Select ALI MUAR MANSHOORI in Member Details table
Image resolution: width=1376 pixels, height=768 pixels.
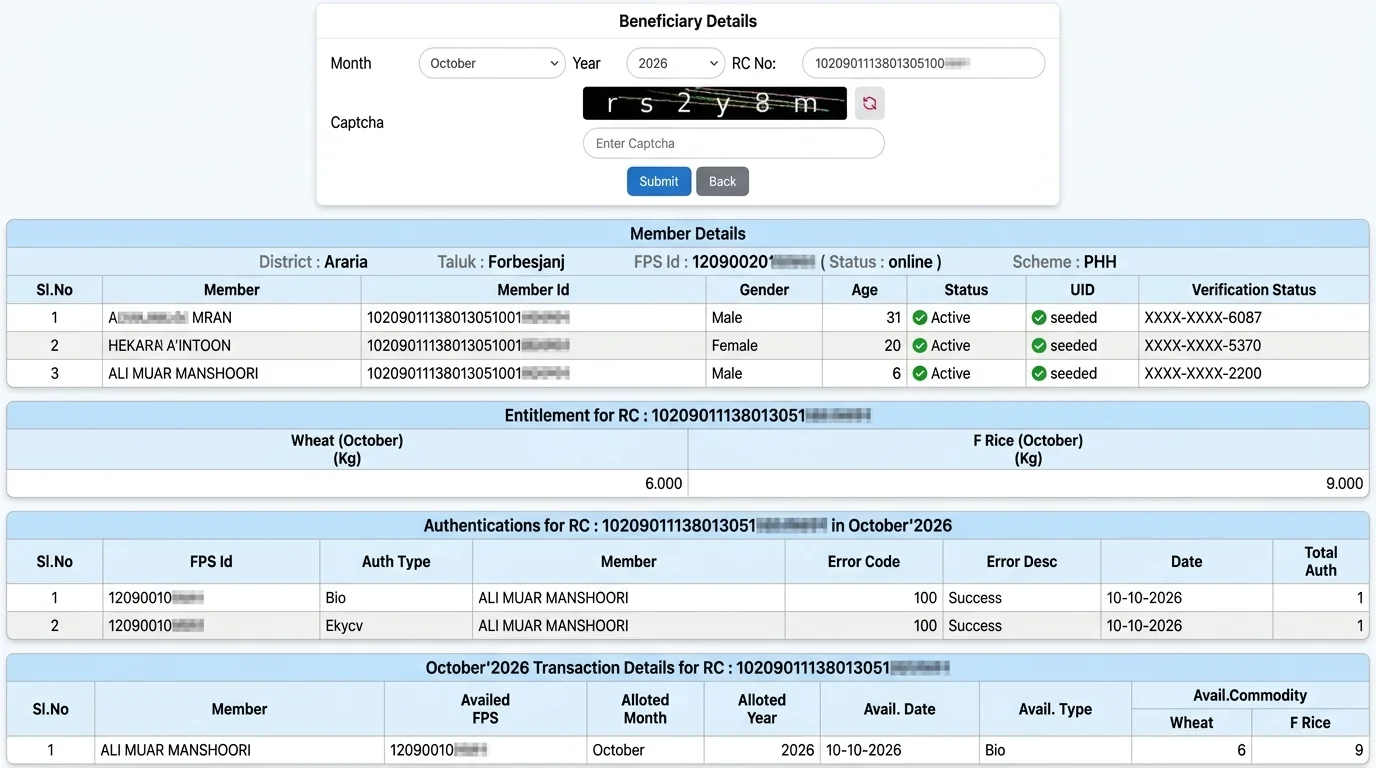[183, 374]
